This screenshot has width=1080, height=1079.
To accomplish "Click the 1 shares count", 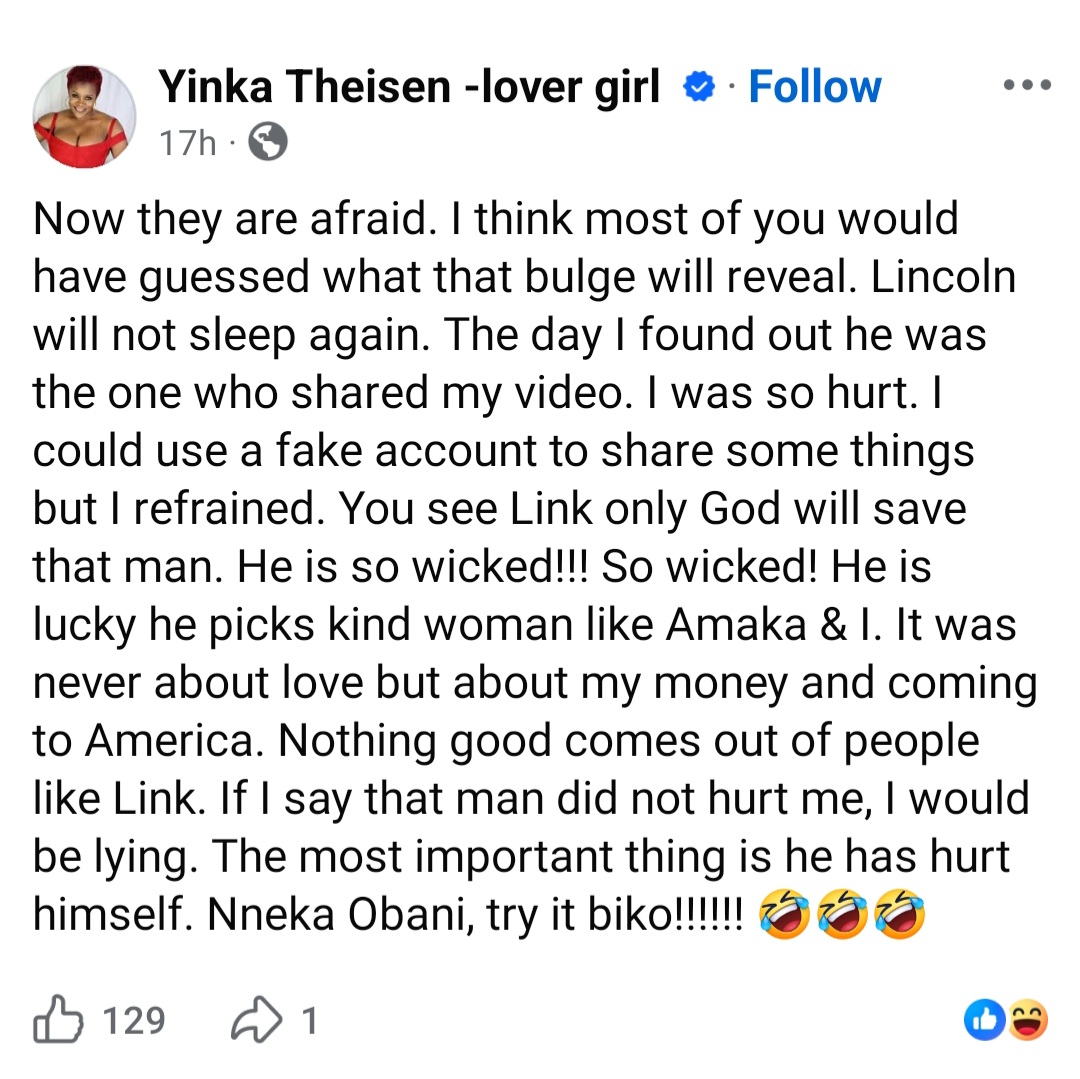I will [x=310, y=1021].
